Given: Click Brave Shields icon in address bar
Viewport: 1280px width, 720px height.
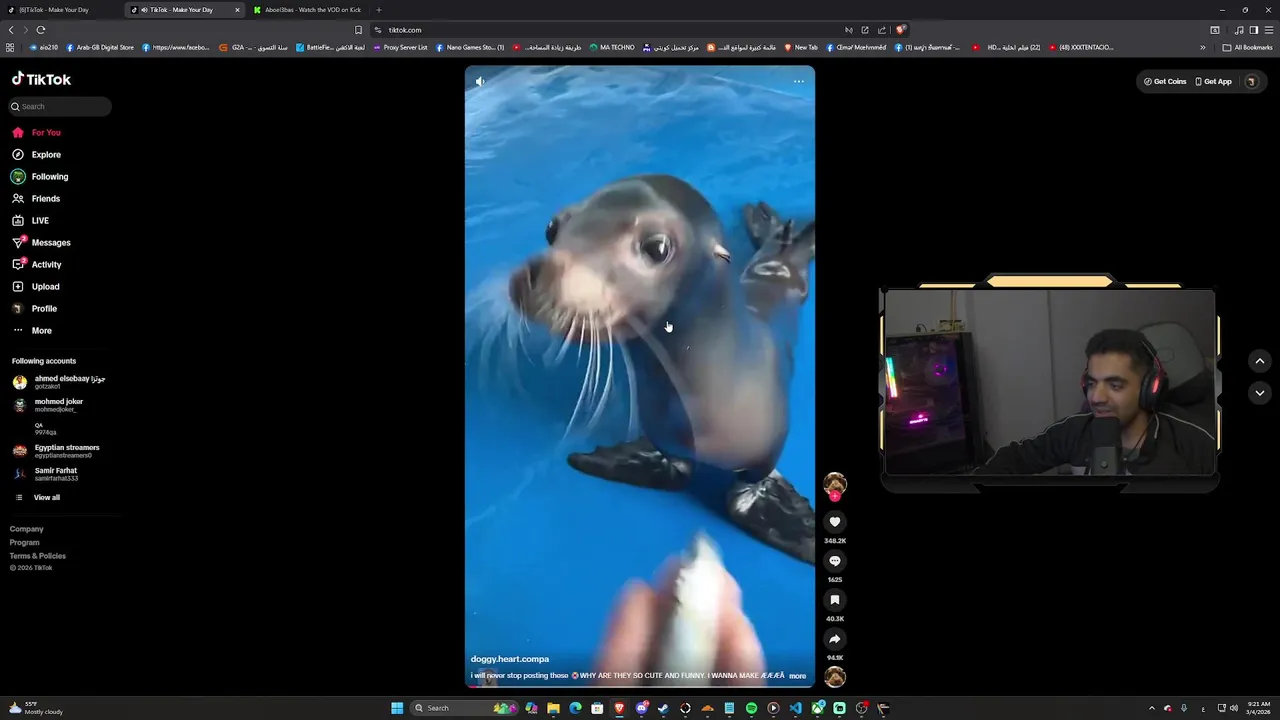Looking at the screenshot, I should pyautogui.click(x=900, y=30).
